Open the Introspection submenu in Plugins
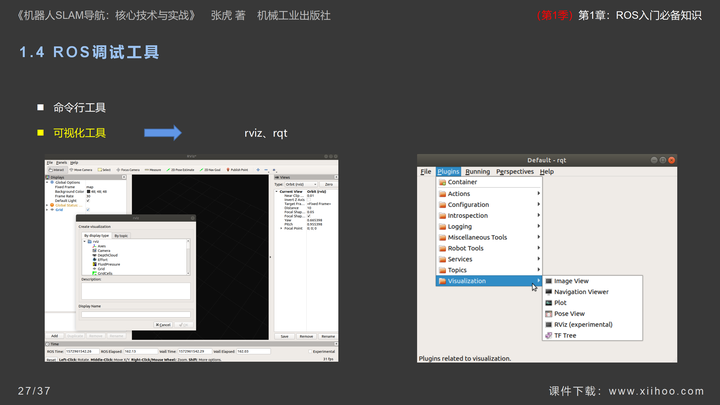The width and height of the screenshot is (720, 405). [x=489, y=216]
